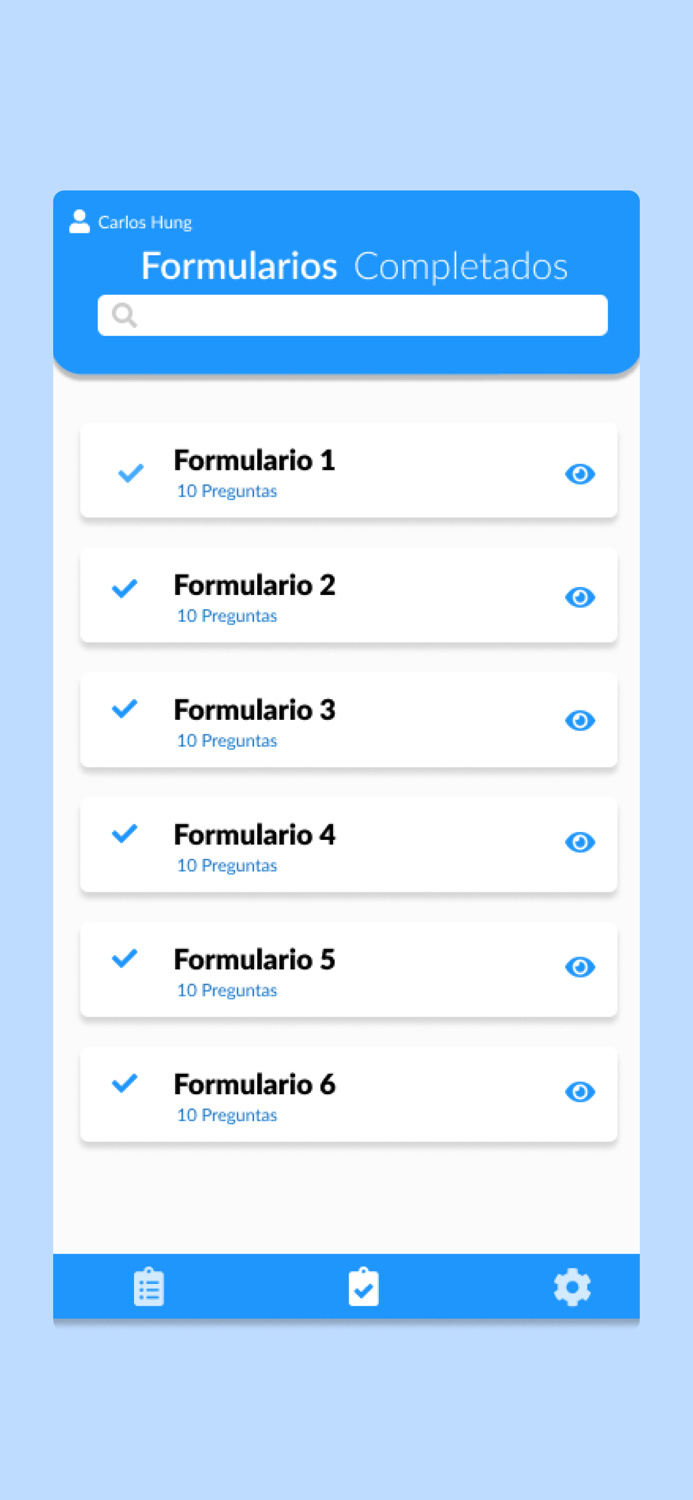Switch to the Completados tab
Screen dimensions: 693x1500
tap(461, 266)
